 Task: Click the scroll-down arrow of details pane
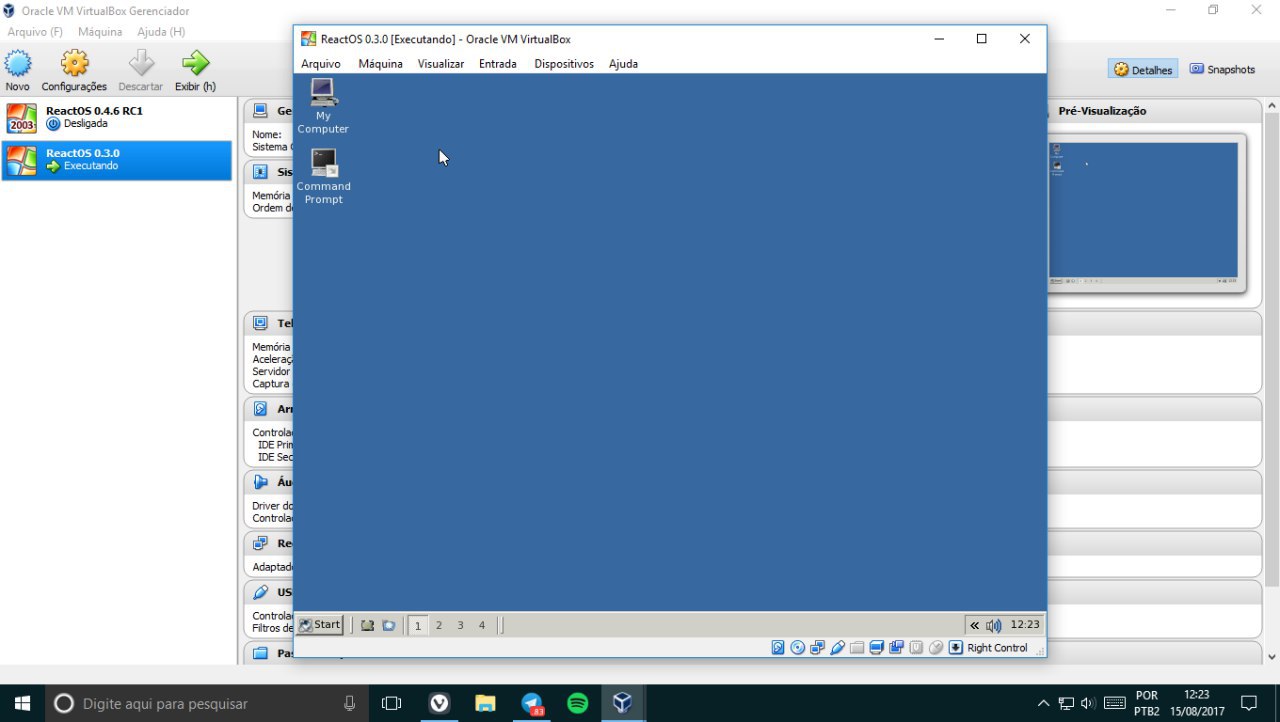coord(1272,657)
